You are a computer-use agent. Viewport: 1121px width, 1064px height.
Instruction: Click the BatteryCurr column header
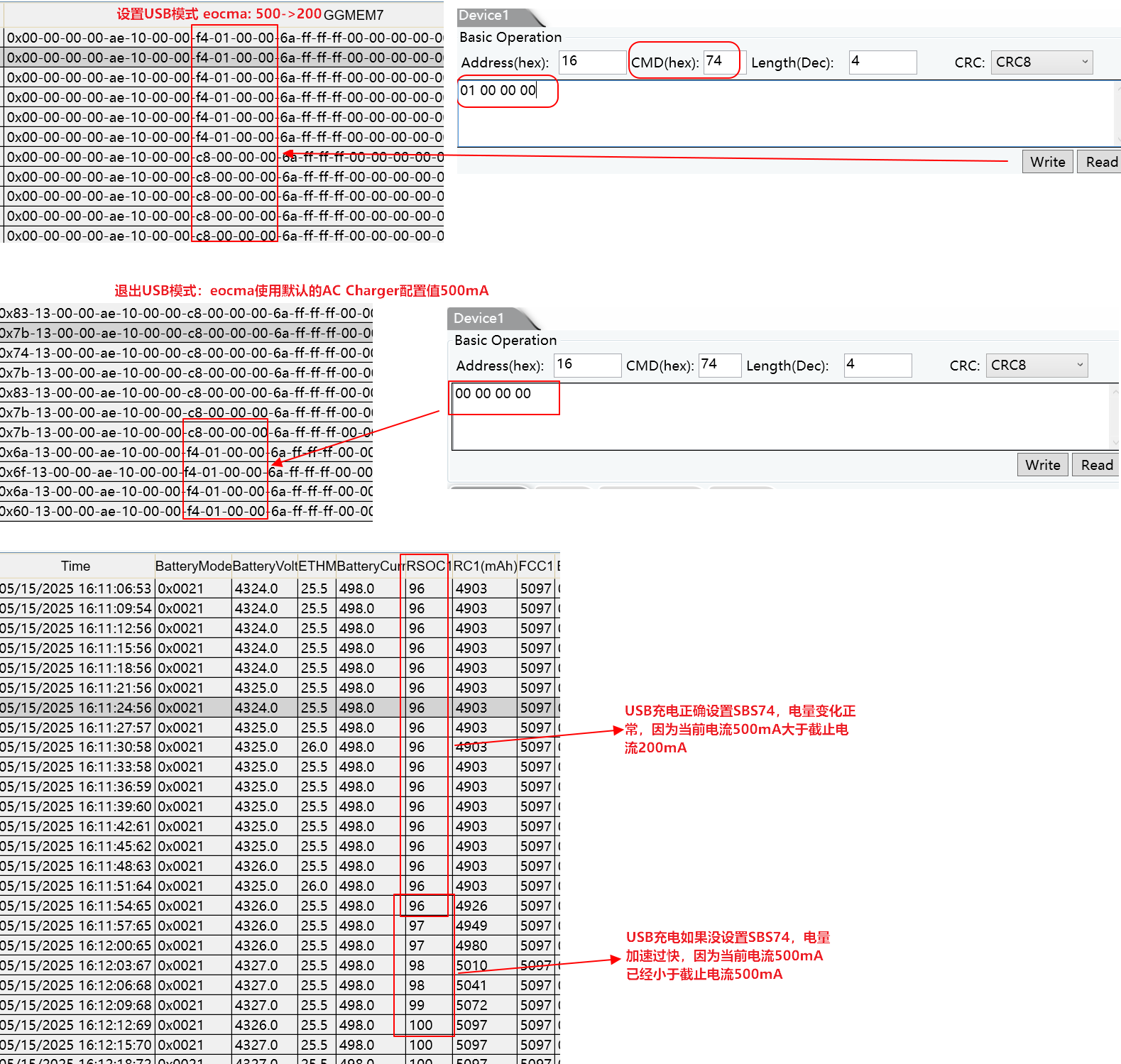point(369,566)
